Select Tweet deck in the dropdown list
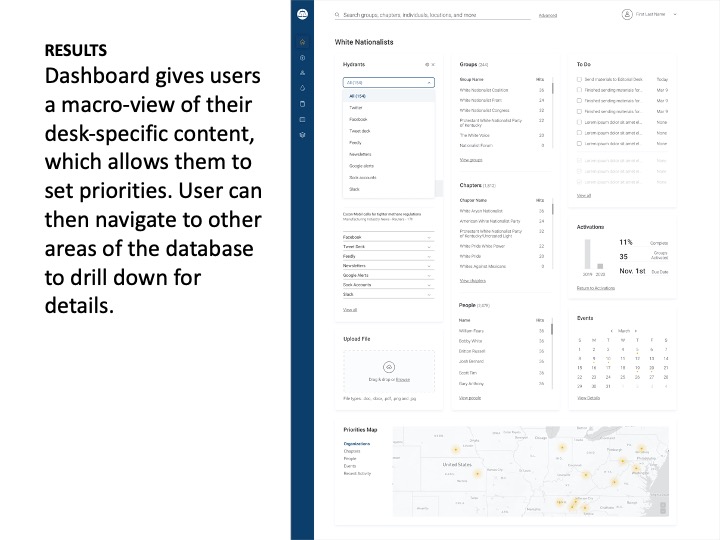The width and height of the screenshot is (720, 540). click(388, 131)
